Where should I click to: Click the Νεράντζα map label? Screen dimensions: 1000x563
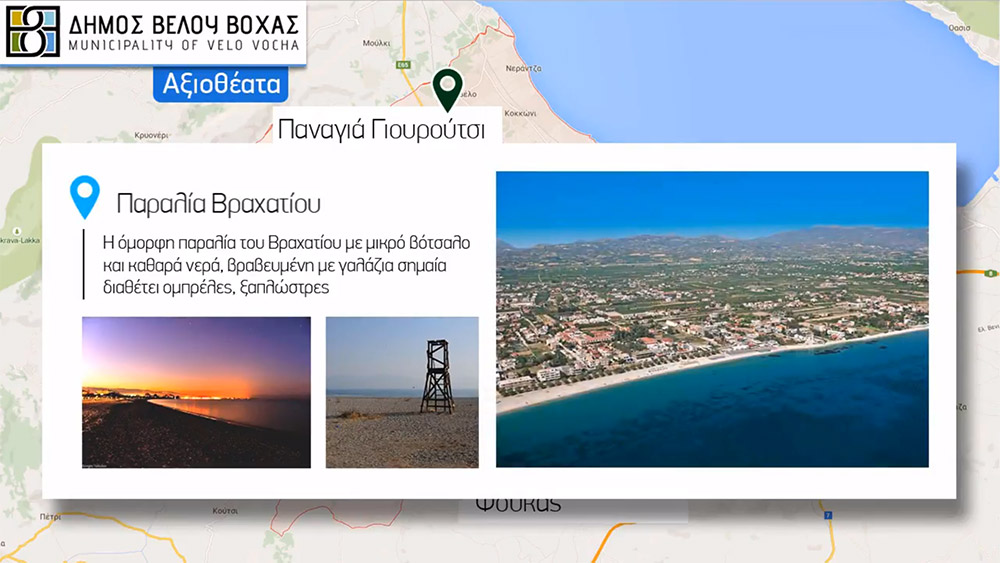[524, 68]
